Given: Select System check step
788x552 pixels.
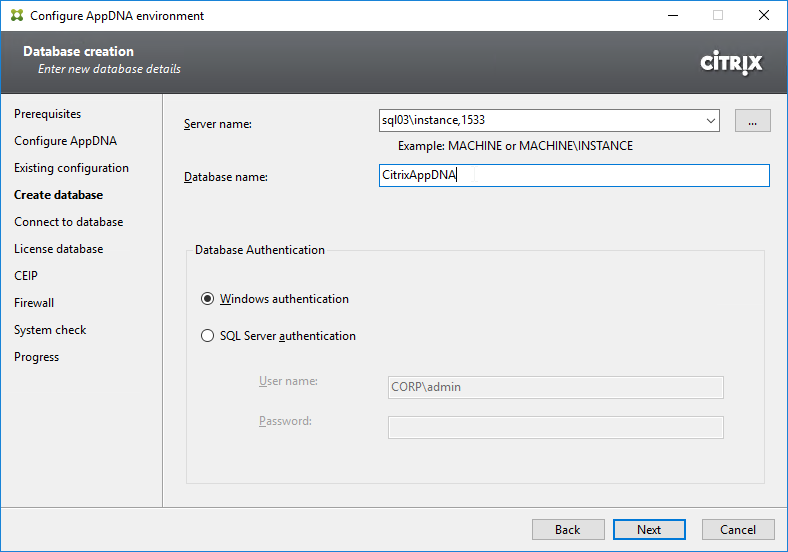Looking at the screenshot, I should (50, 330).
